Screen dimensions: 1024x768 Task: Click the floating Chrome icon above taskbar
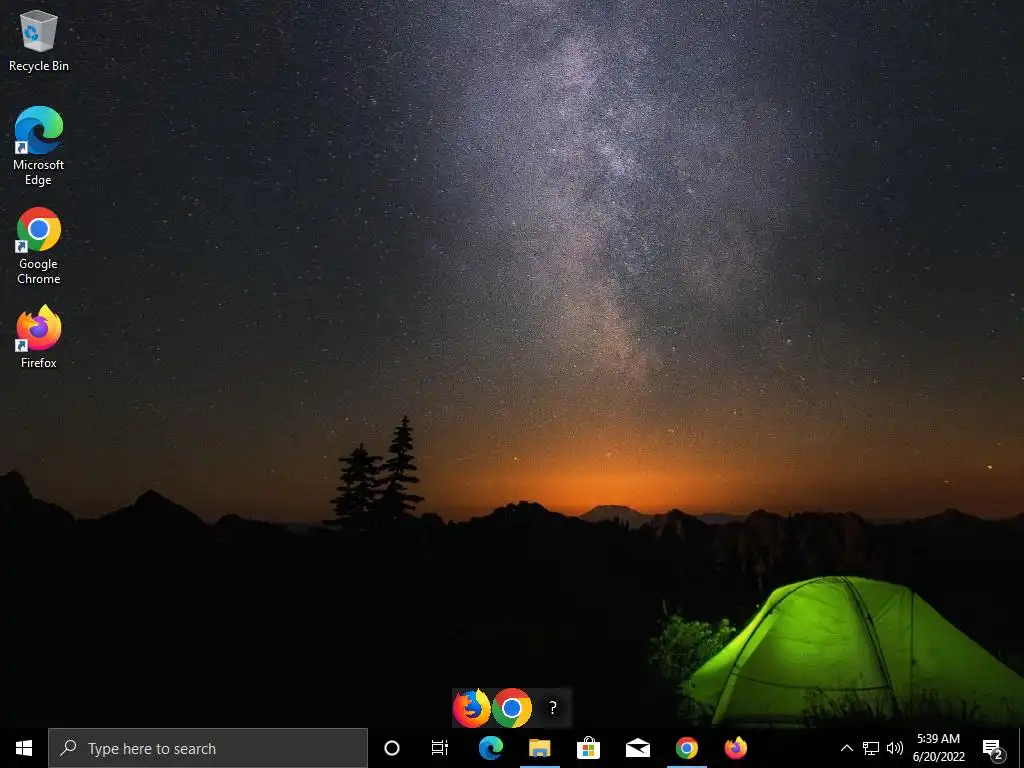(512, 708)
